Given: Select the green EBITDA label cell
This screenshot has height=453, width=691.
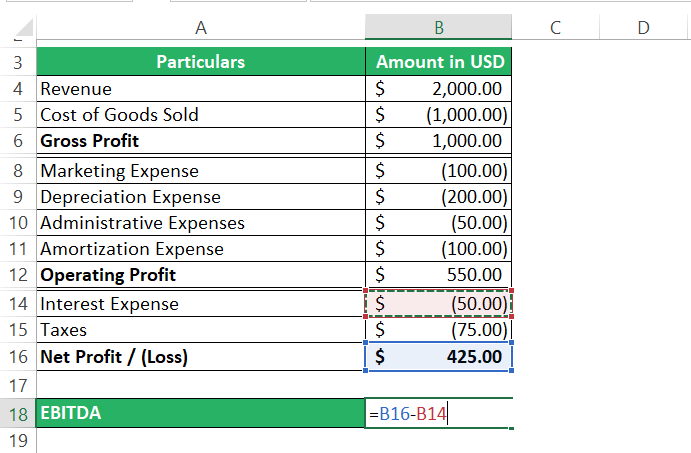Looking at the screenshot, I should pos(201,413).
